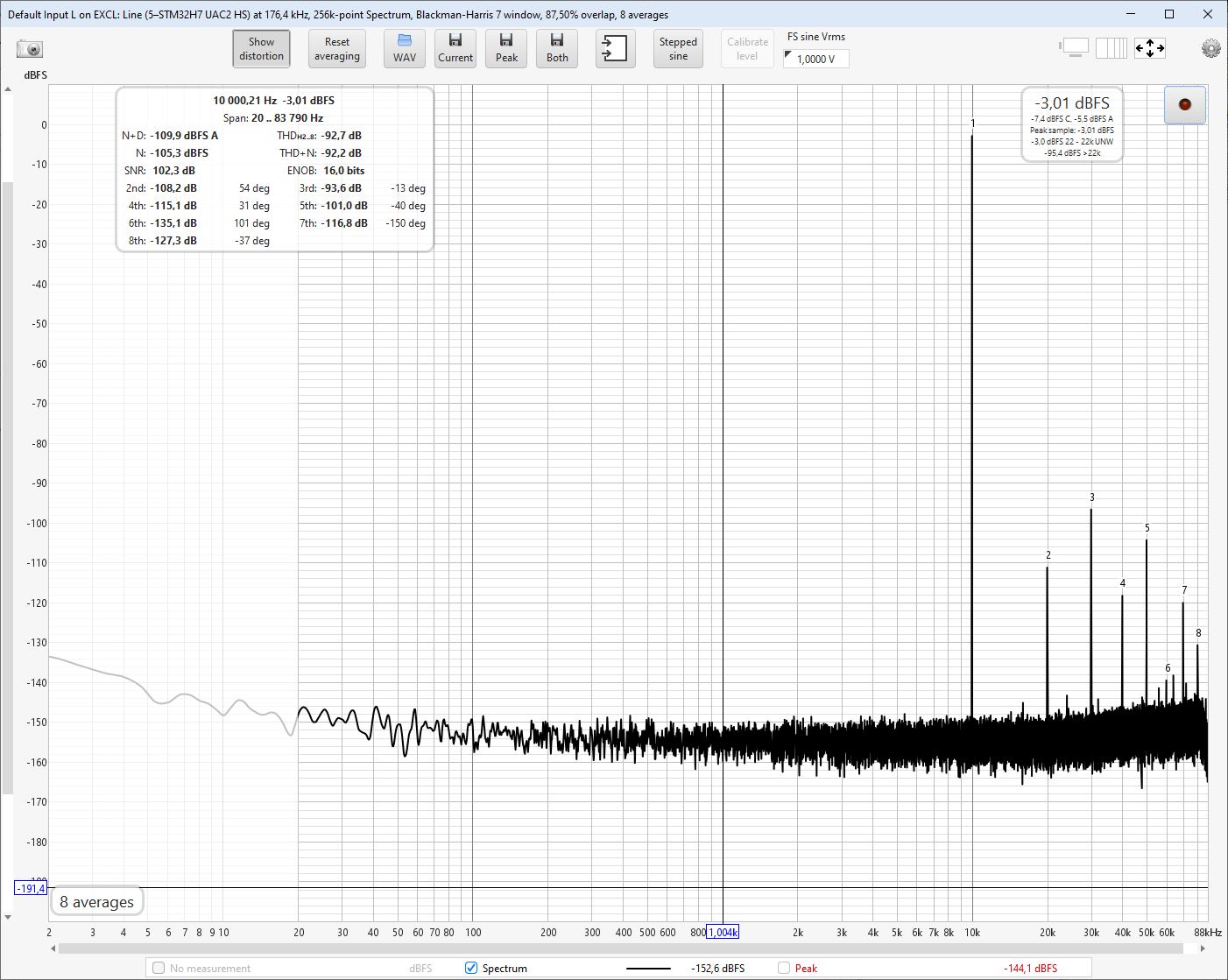This screenshot has width=1228, height=980.
Task: Switch to the multi-column bars layout icon
Action: 1112,48
